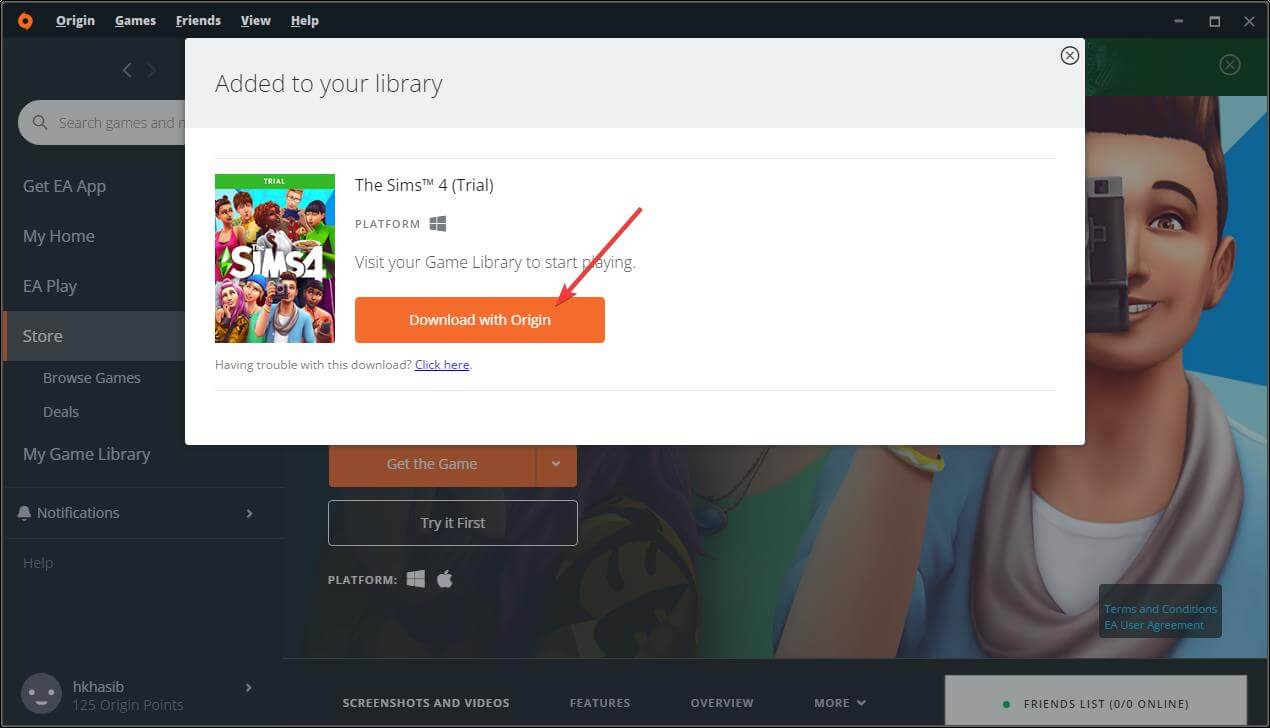Open the Get the Game dropdown arrow

click(556, 463)
